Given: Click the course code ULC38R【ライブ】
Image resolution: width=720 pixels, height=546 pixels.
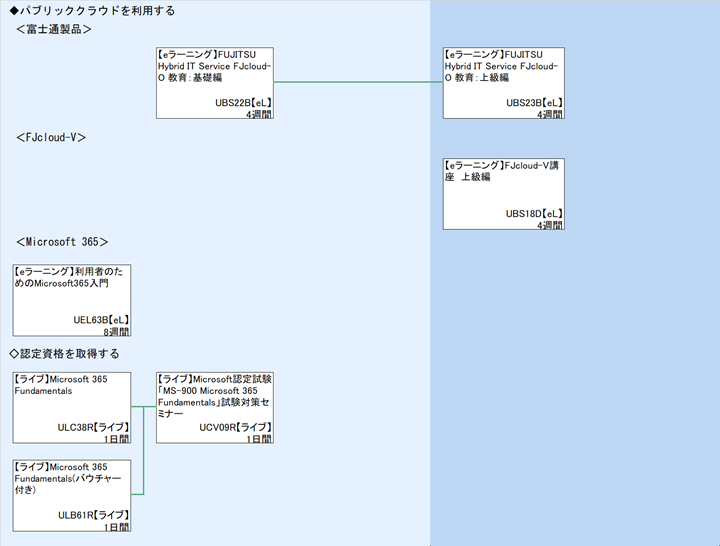Looking at the screenshot, I should coord(93,428).
